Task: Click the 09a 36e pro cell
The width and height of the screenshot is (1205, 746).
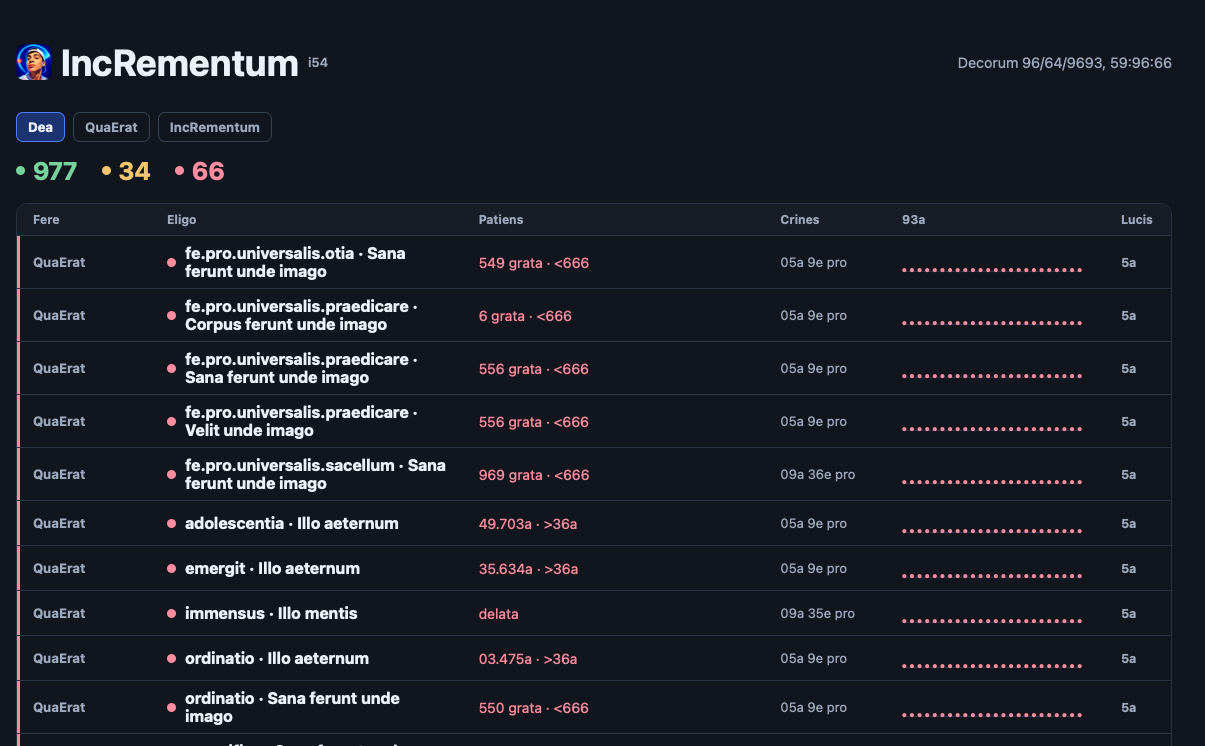Action: tap(818, 475)
